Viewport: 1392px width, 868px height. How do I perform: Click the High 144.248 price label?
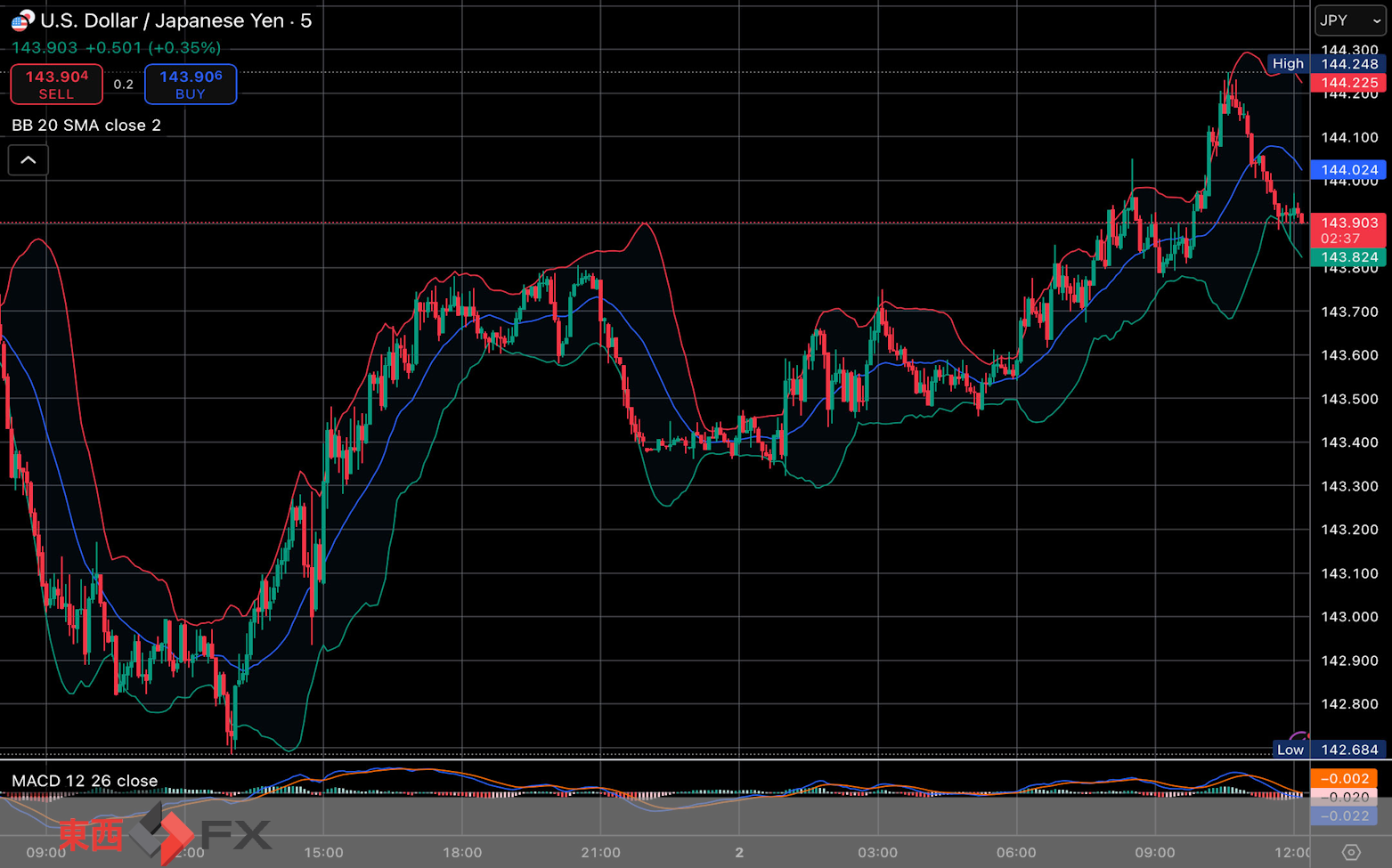1326,64
